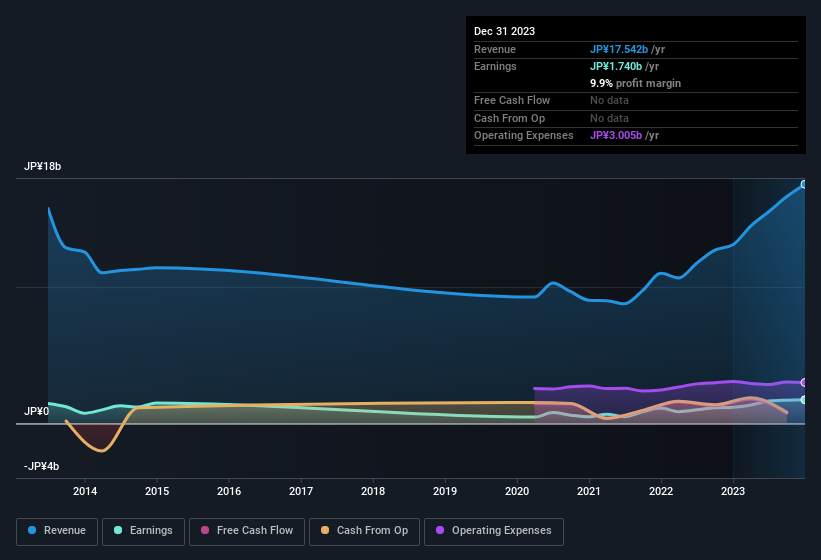Click the 2014 x-axis label
Image resolution: width=821 pixels, height=560 pixels.
(x=85, y=491)
